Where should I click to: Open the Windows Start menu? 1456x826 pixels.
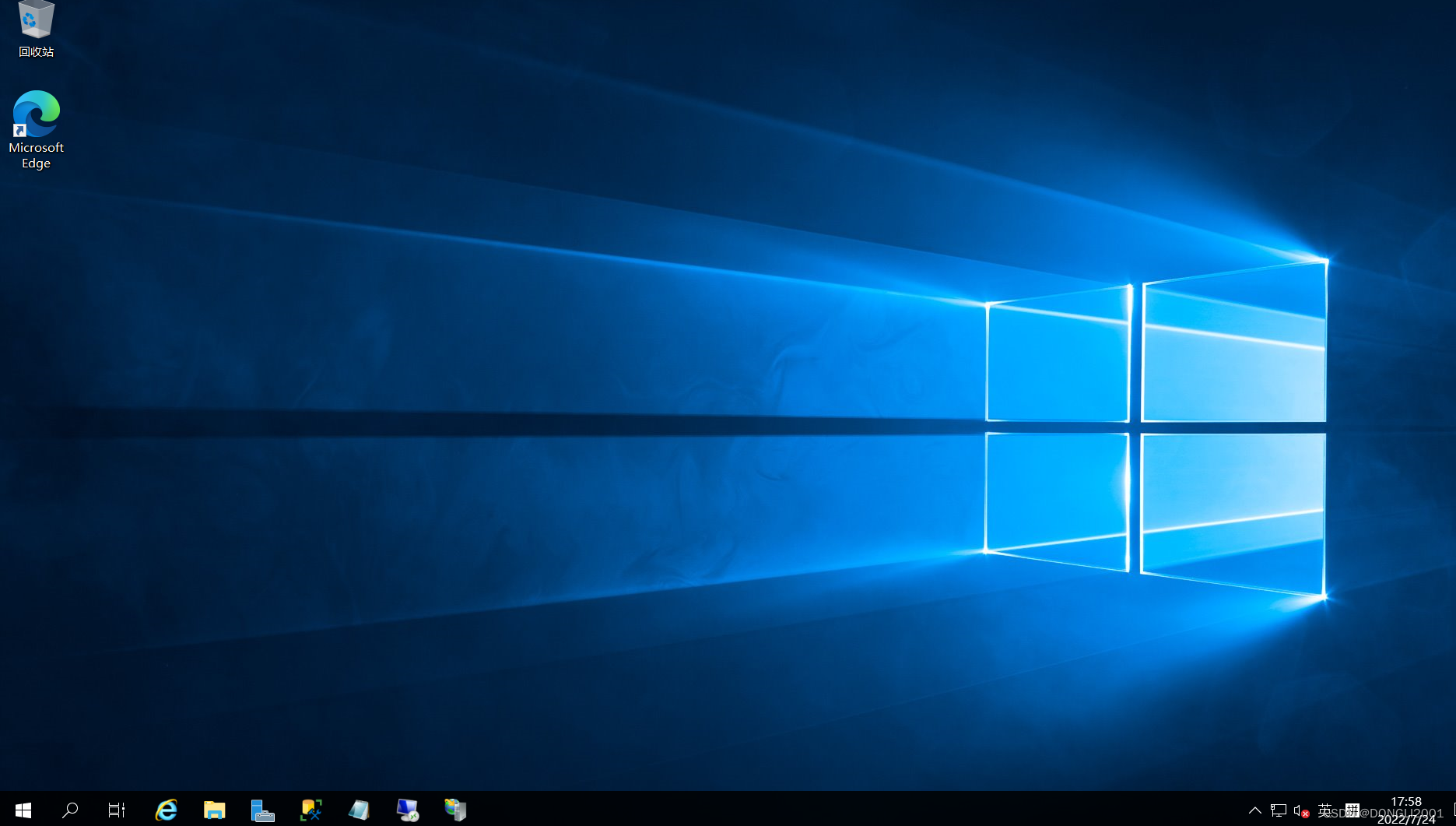(23, 810)
